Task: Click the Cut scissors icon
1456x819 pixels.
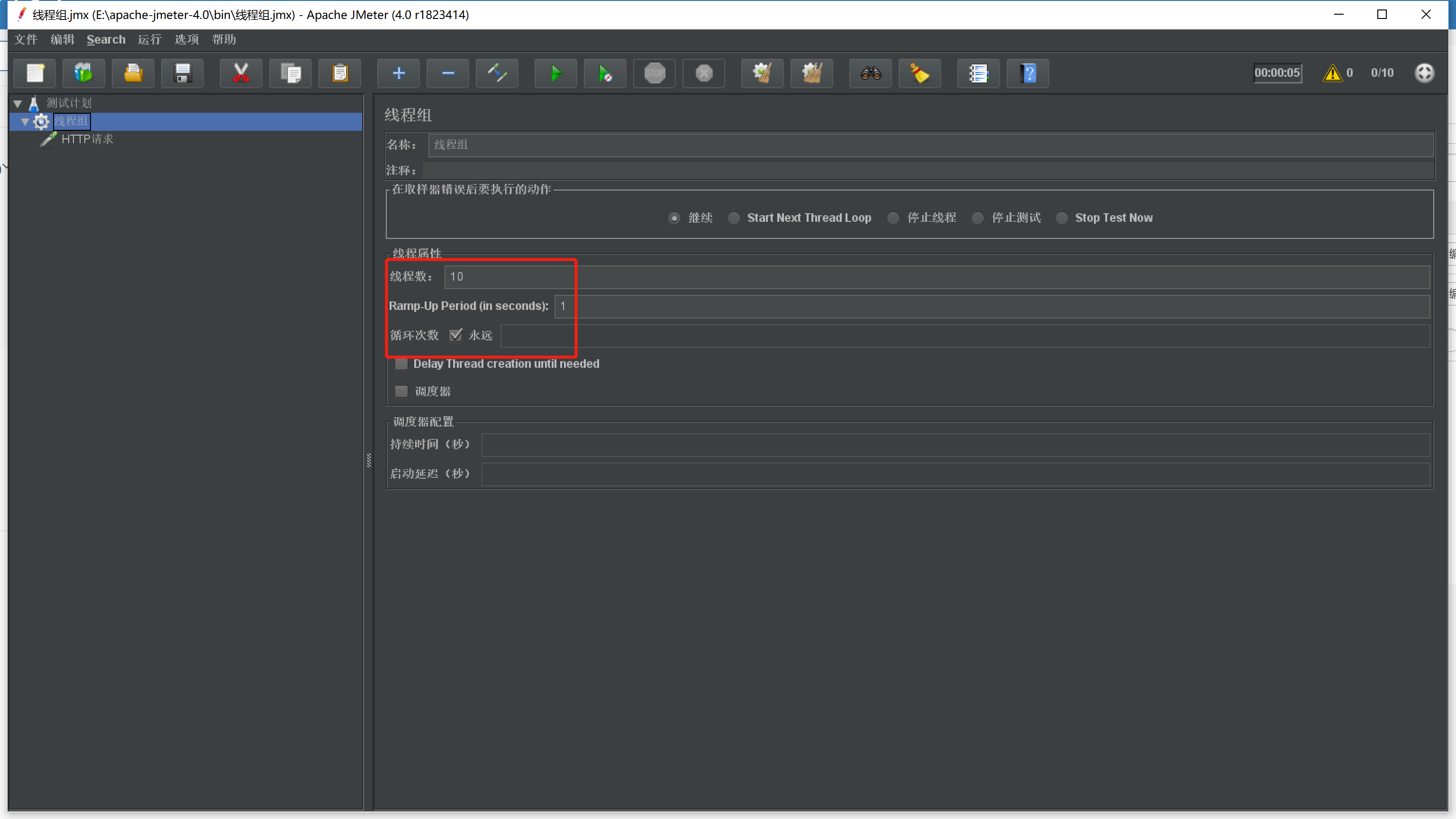Action: click(x=241, y=73)
